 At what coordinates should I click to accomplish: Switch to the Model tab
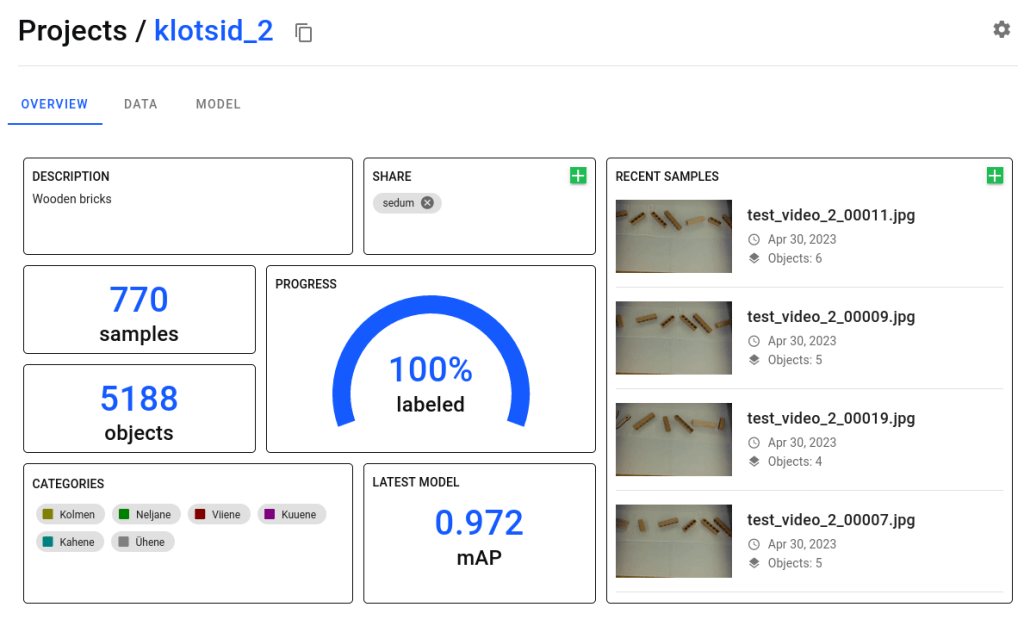(x=218, y=104)
